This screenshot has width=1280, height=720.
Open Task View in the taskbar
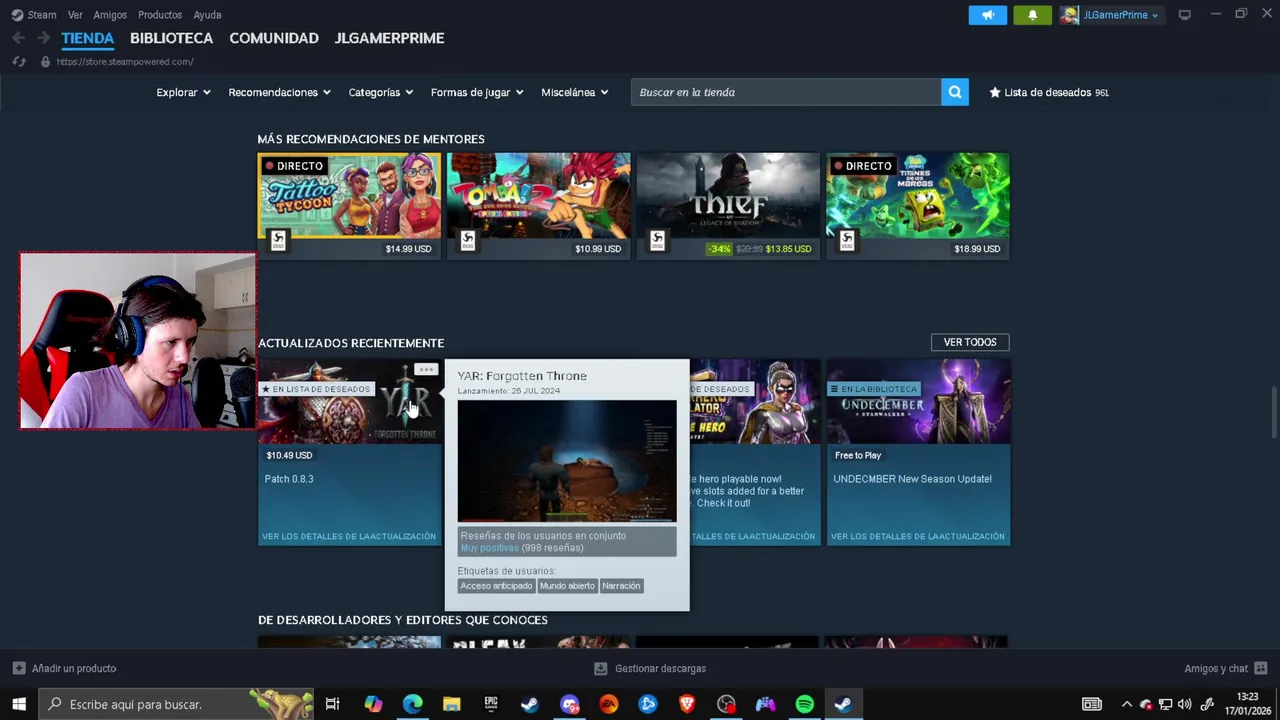[333, 704]
